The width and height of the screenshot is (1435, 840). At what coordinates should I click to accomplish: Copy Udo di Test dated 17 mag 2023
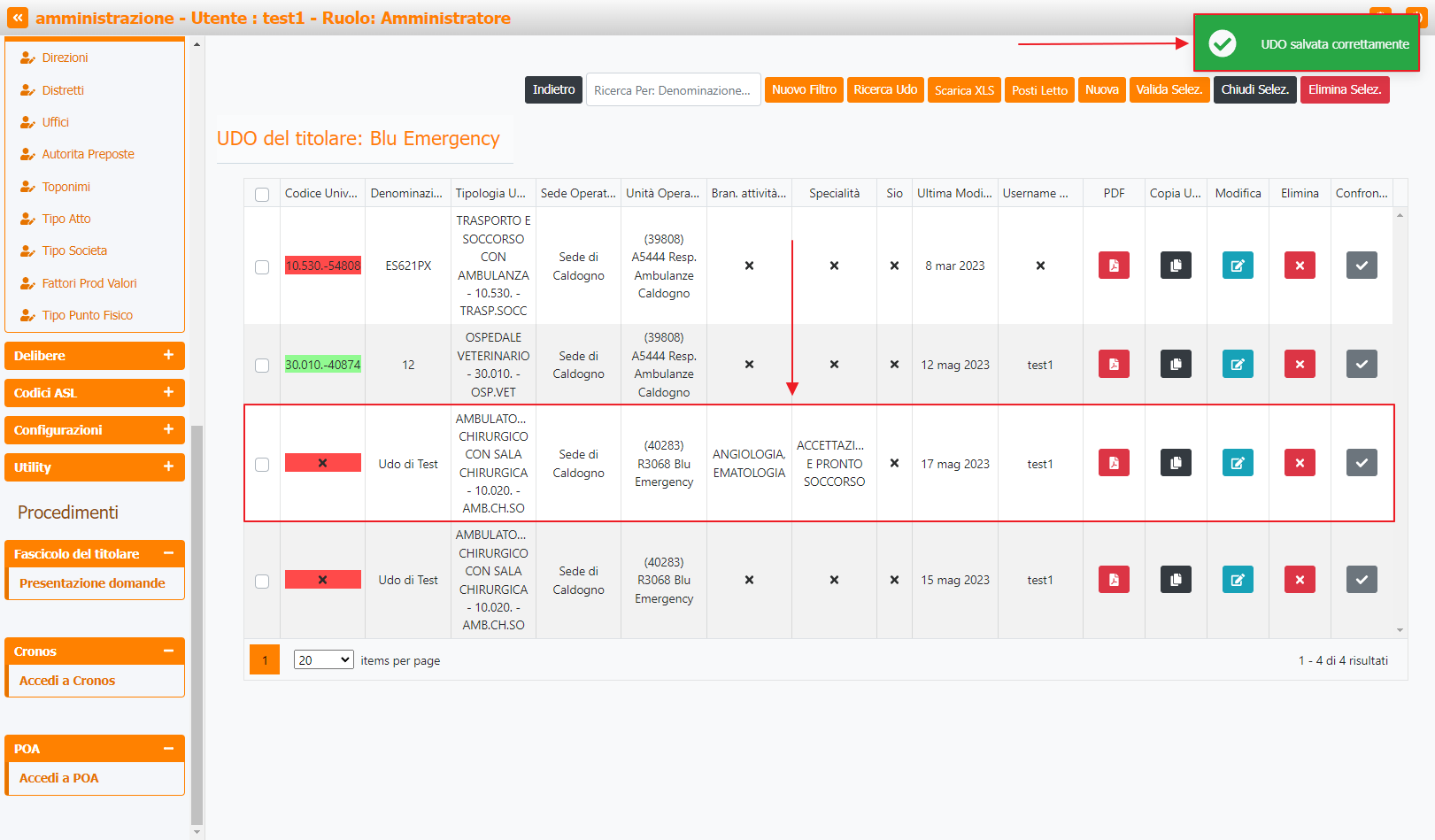(1176, 463)
